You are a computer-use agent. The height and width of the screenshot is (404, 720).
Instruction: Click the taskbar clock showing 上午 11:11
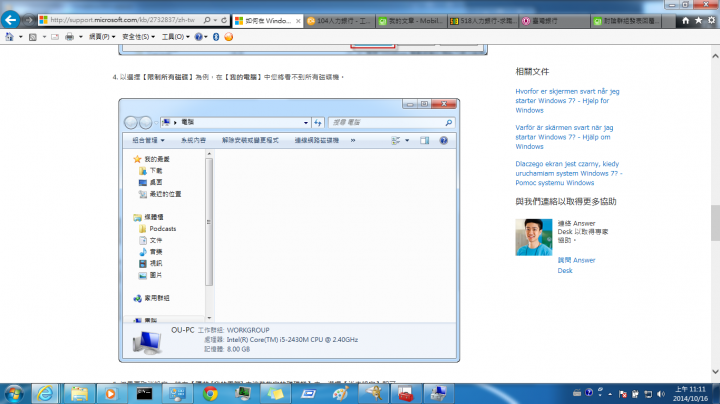point(690,394)
